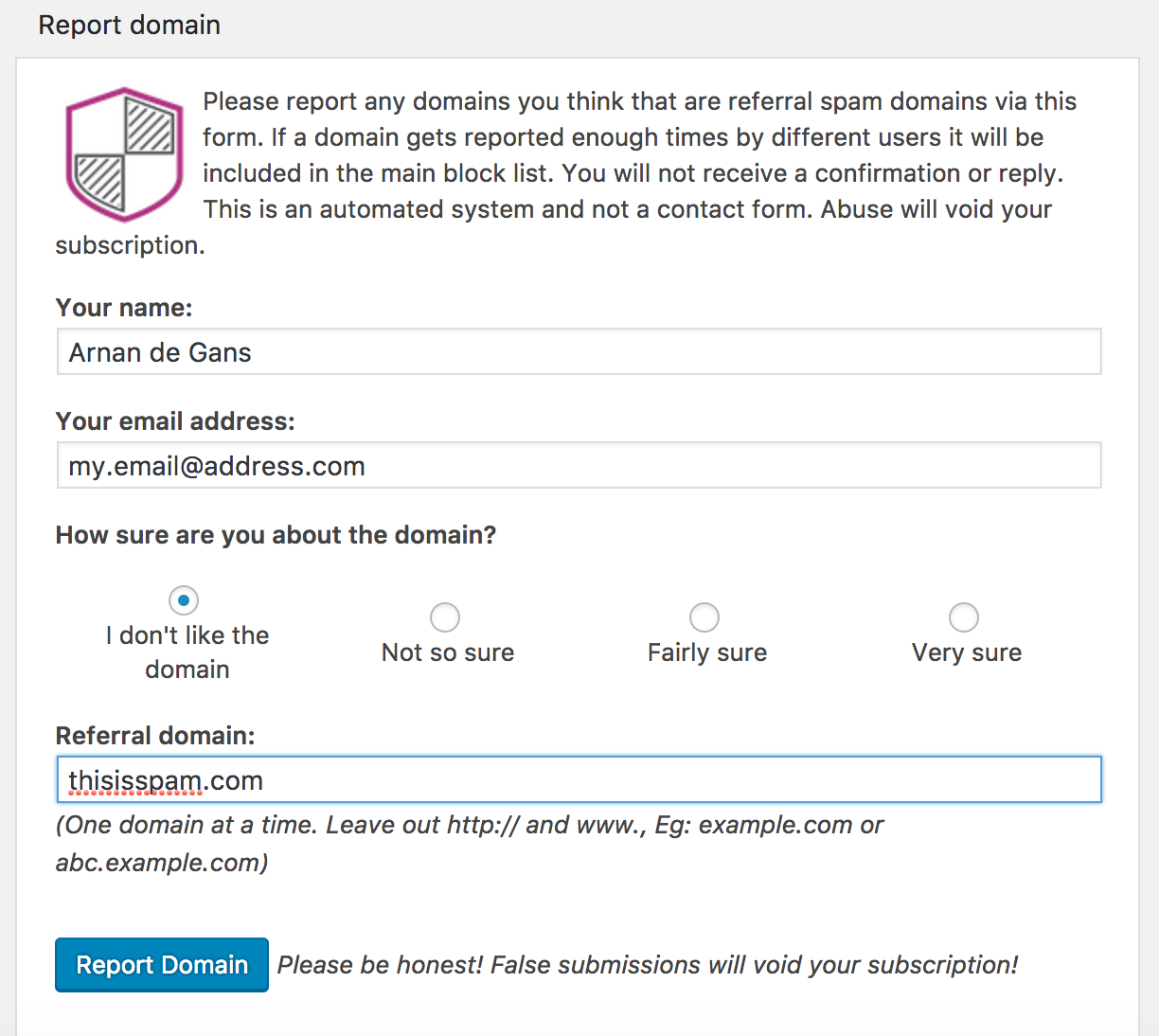Focus the Referral domain input box
The width and height of the screenshot is (1159, 1036).
point(579,780)
